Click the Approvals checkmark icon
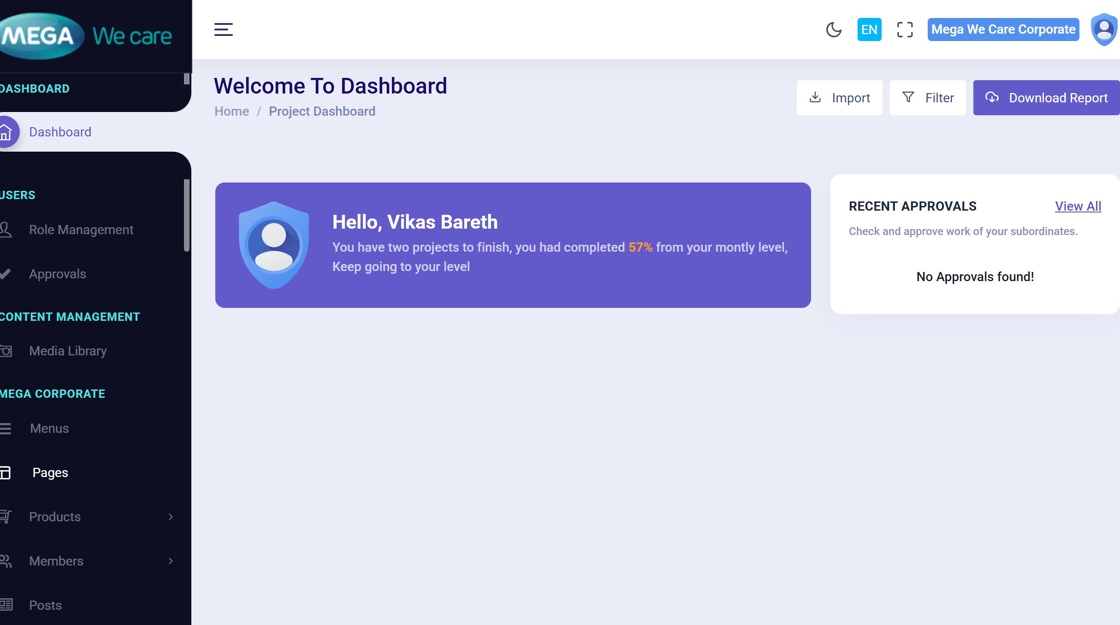 point(6,274)
